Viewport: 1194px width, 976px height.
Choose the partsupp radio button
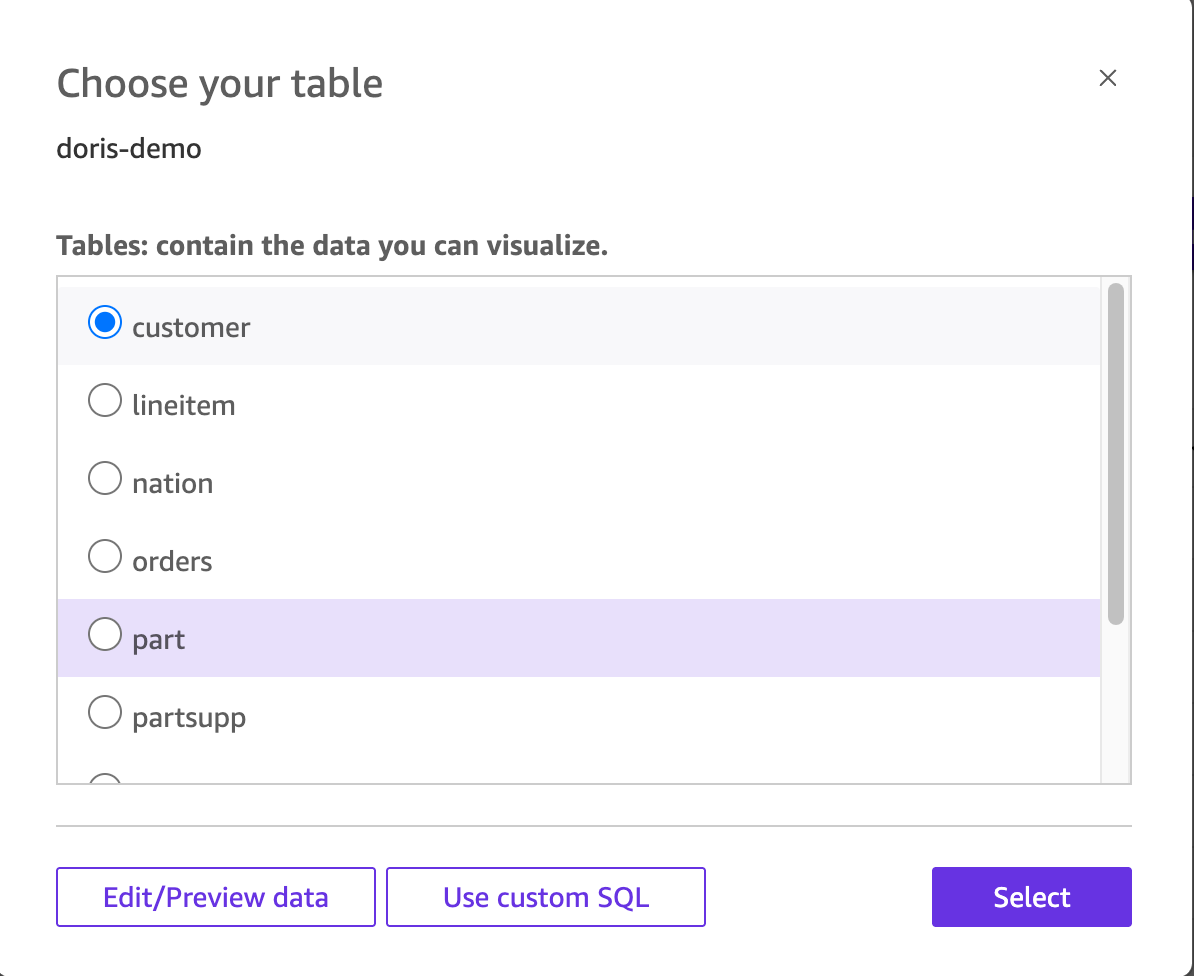coord(105,713)
